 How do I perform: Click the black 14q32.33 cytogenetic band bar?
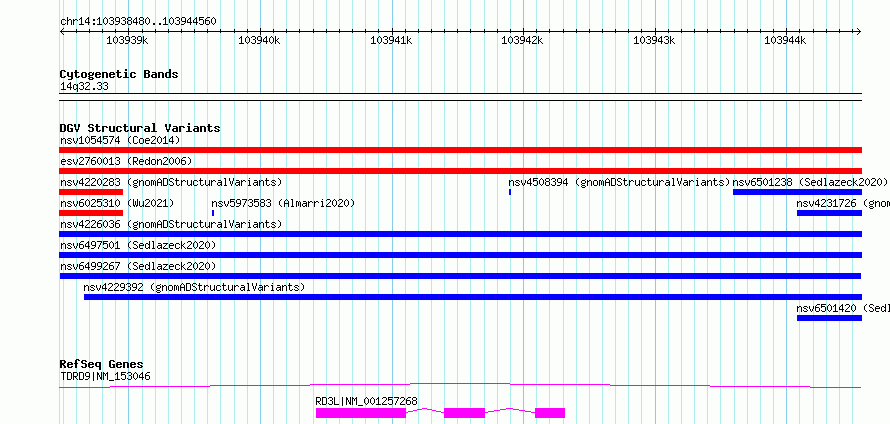pyautogui.click(x=460, y=97)
